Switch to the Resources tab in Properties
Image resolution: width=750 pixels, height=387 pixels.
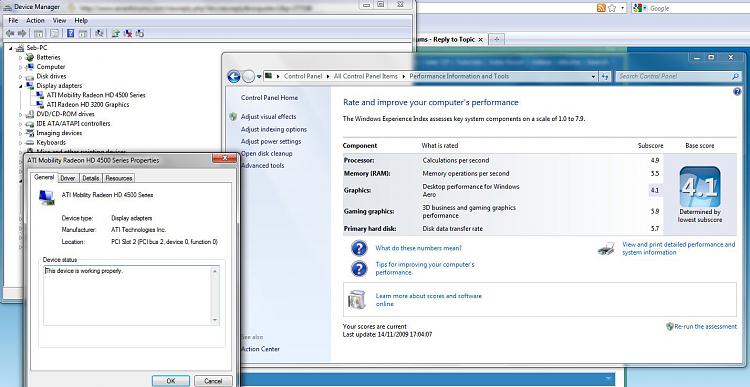pos(119,178)
